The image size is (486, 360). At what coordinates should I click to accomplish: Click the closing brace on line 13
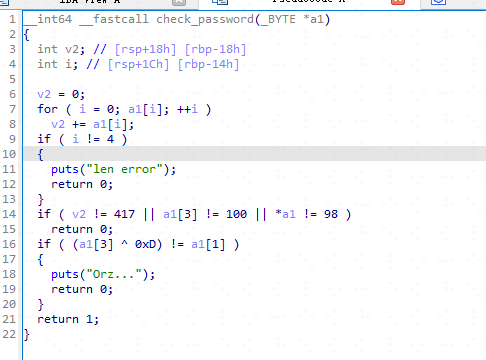(x=40, y=199)
